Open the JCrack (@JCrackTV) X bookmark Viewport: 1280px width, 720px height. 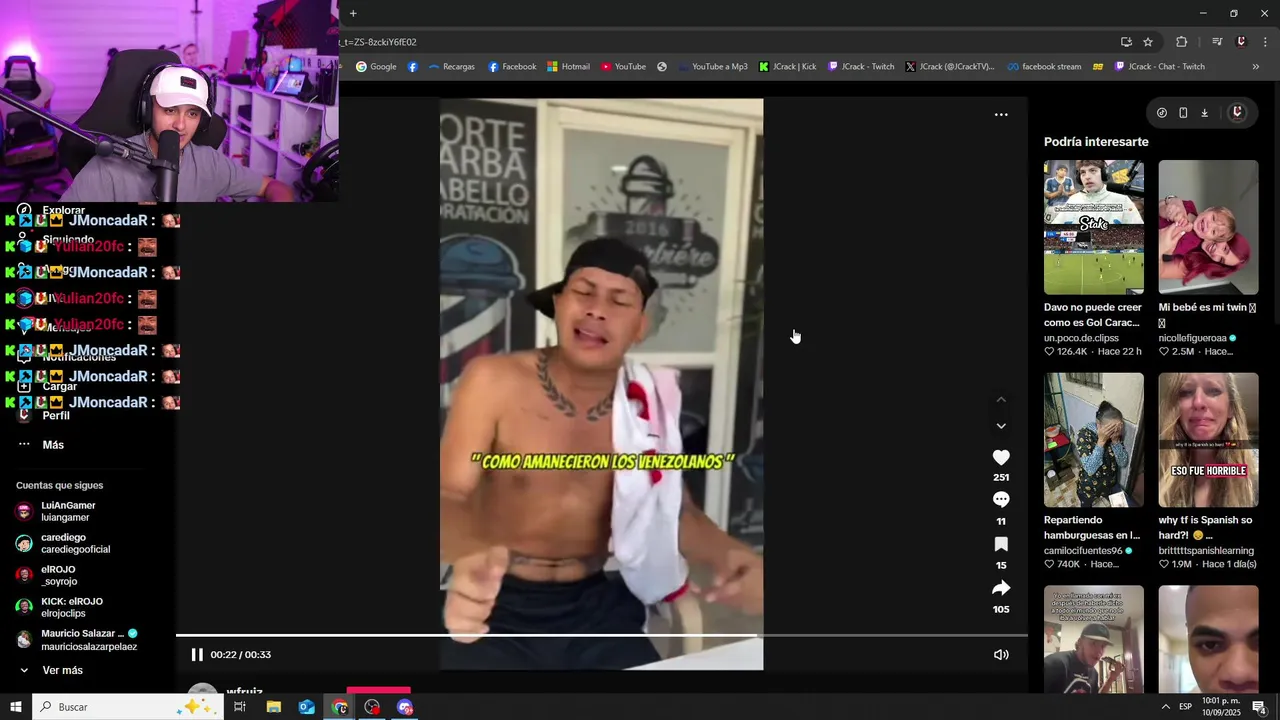950,67
